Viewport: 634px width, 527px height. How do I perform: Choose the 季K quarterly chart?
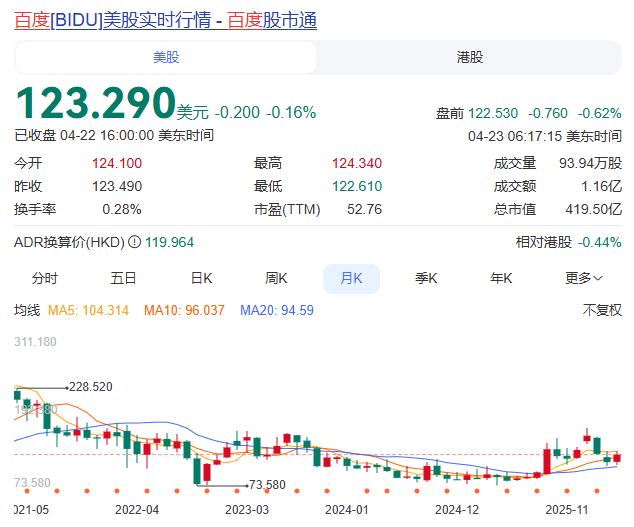pyautogui.click(x=427, y=279)
